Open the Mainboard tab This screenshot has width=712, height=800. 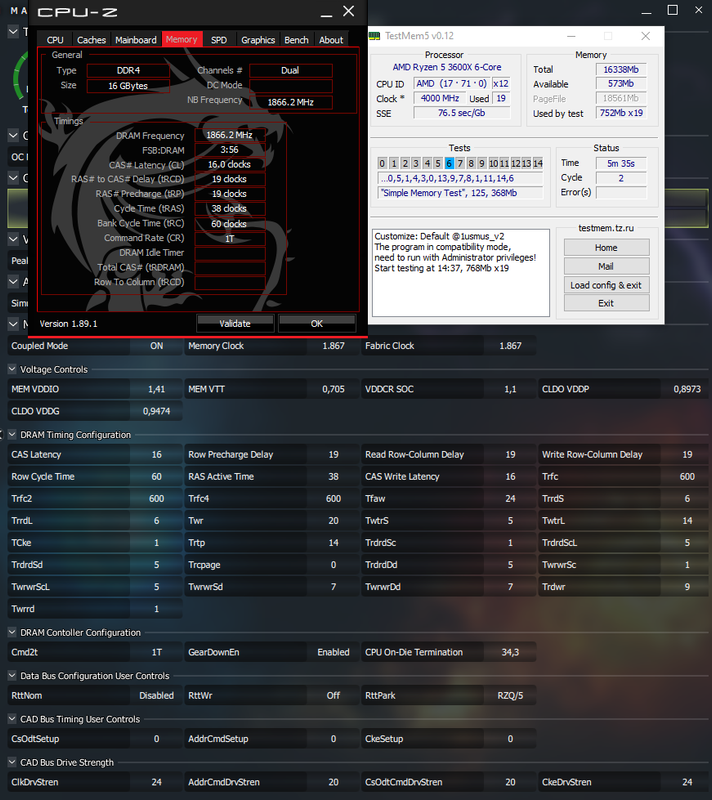pyautogui.click(x=136, y=40)
